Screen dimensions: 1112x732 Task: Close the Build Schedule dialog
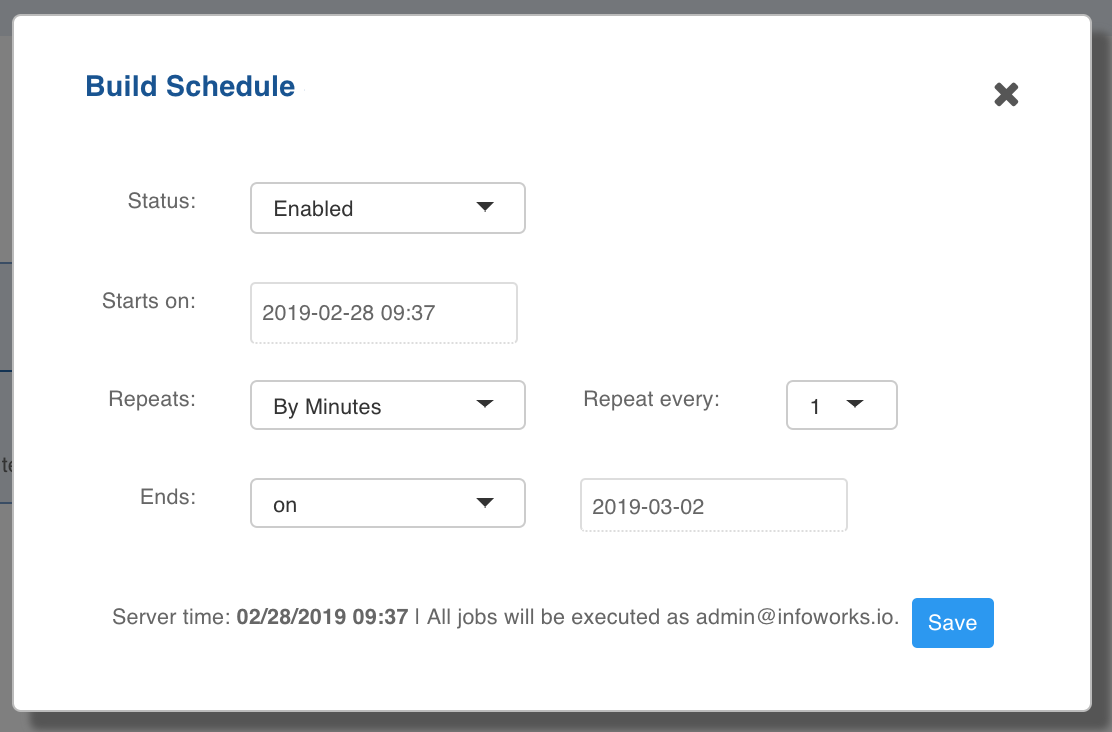(x=1006, y=94)
